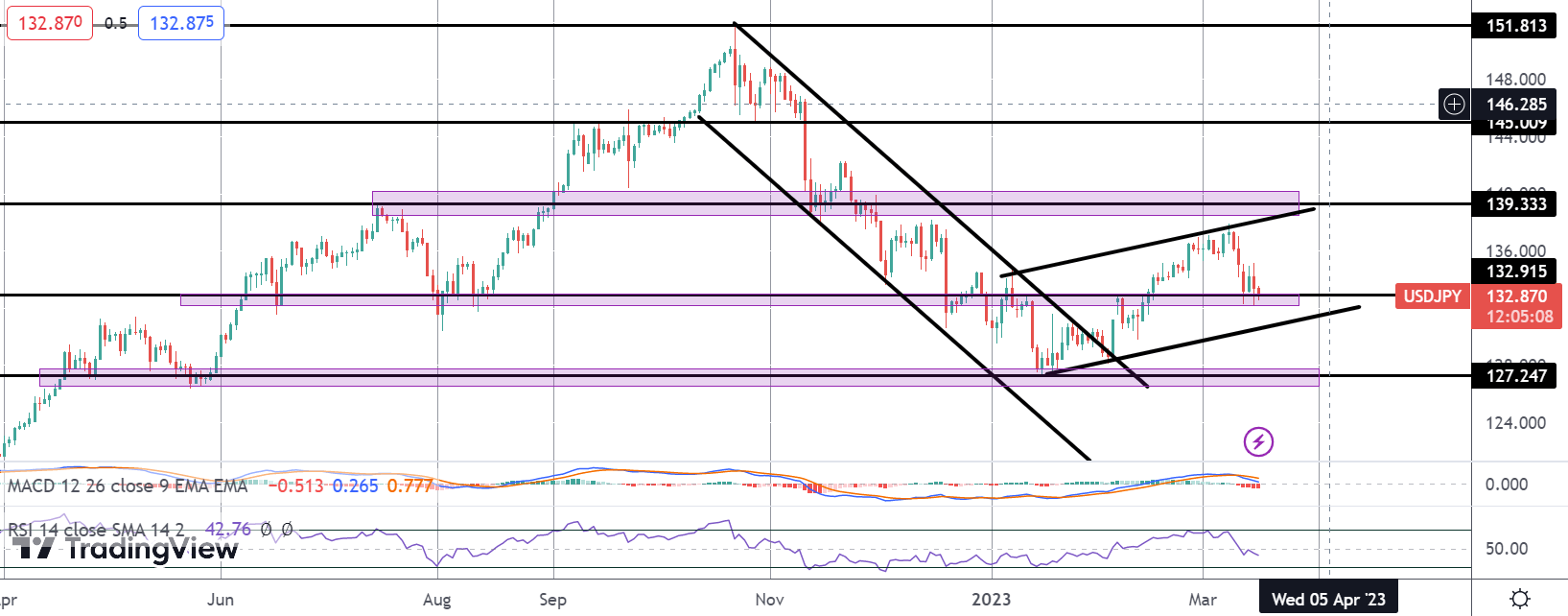Select the purple rectangle zone at 127.247
The height and width of the screenshot is (616, 1568).
(679, 377)
